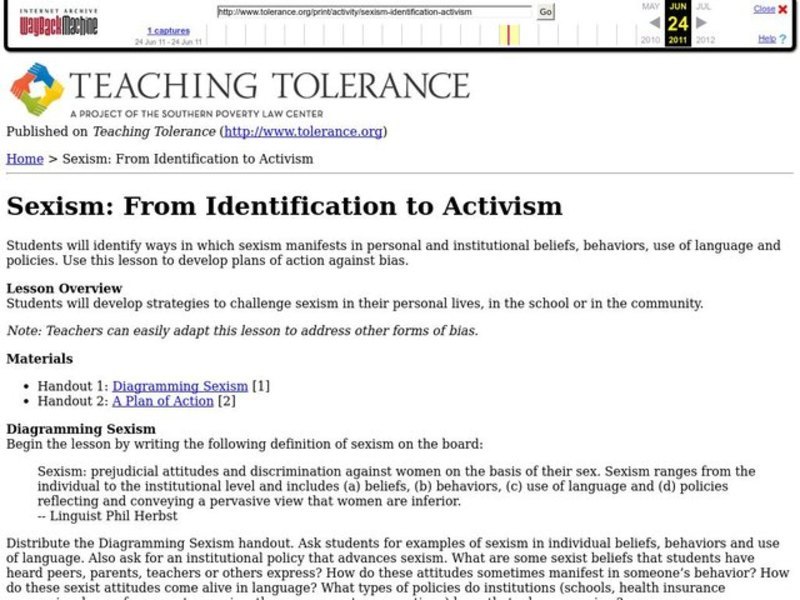Select the year 2010 on the timeline
Image resolution: width=800 pixels, height=600 pixels.
coord(651,39)
